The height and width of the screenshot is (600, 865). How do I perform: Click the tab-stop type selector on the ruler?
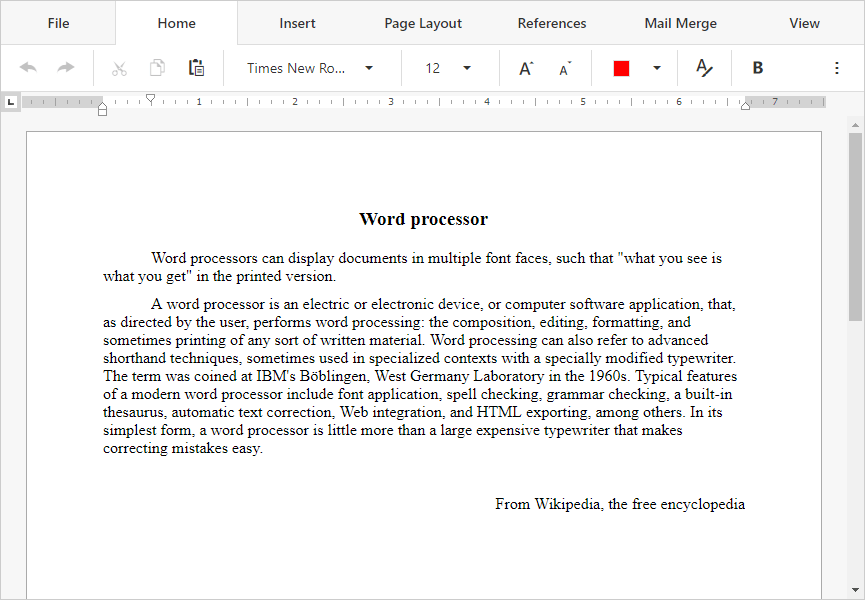click(11, 102)
